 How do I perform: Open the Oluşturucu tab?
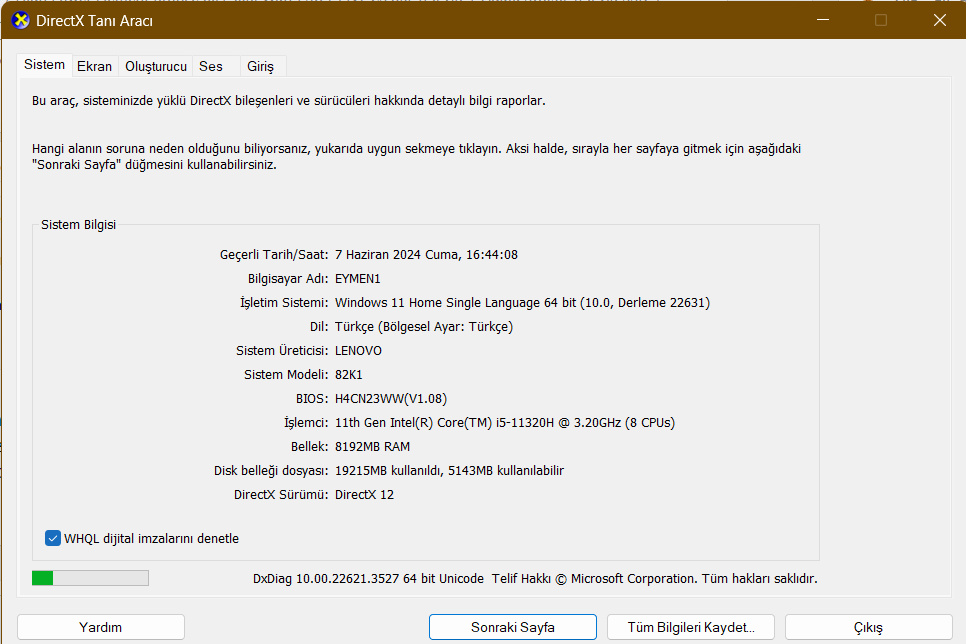tap(156, 67)
